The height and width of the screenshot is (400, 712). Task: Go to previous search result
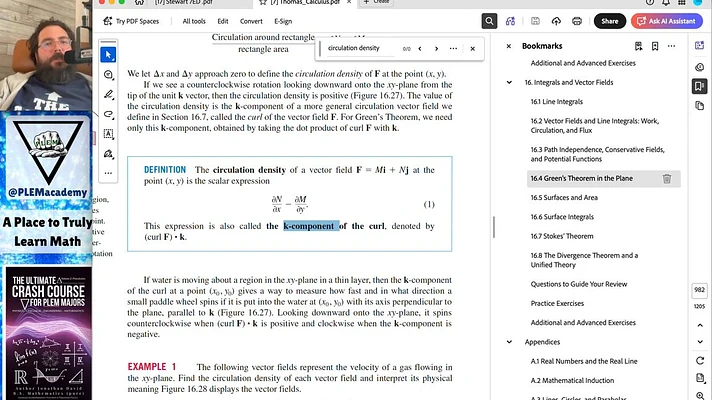420,49
